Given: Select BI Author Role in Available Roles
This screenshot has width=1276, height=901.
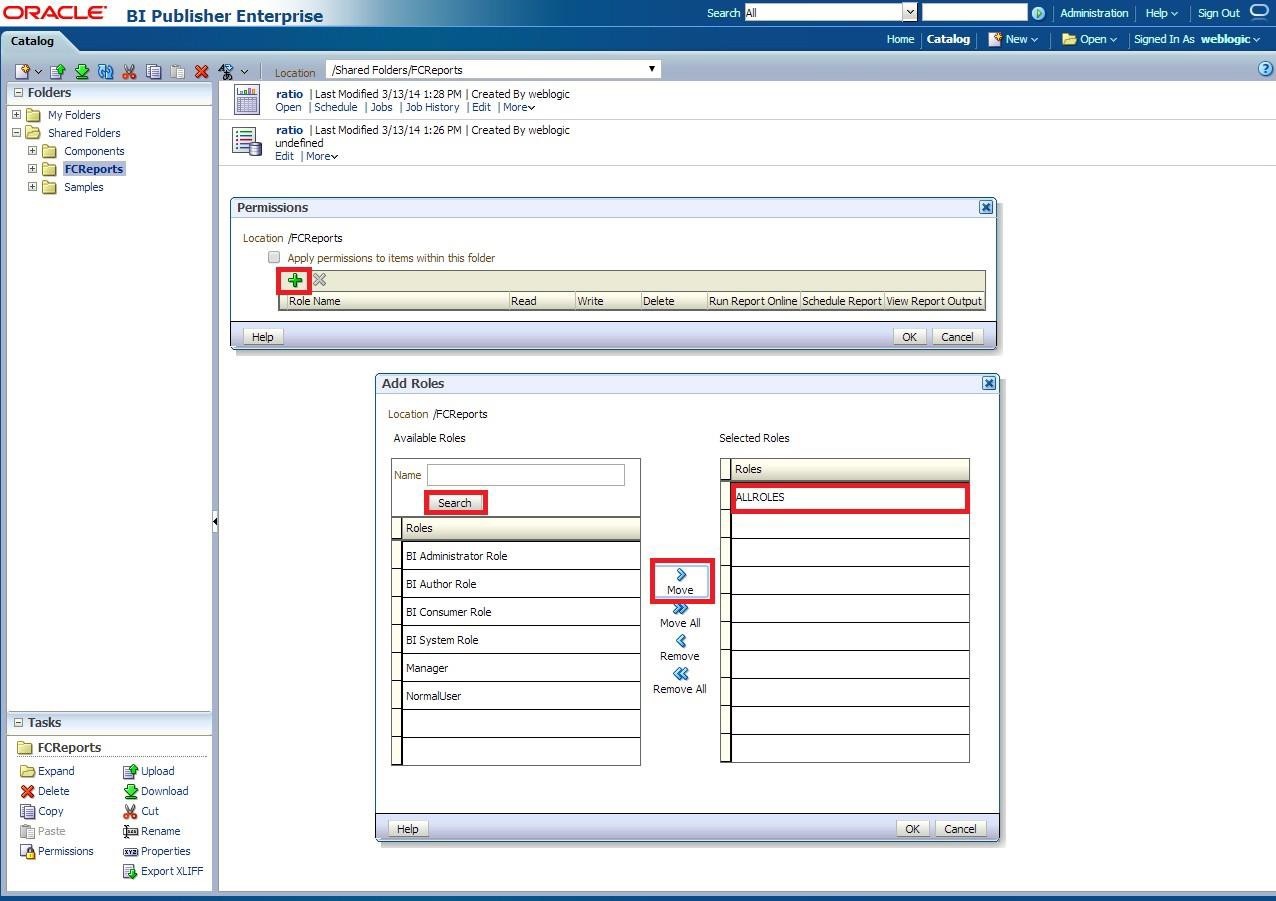Looking at the screenshot, I should (x=520, y=584).
